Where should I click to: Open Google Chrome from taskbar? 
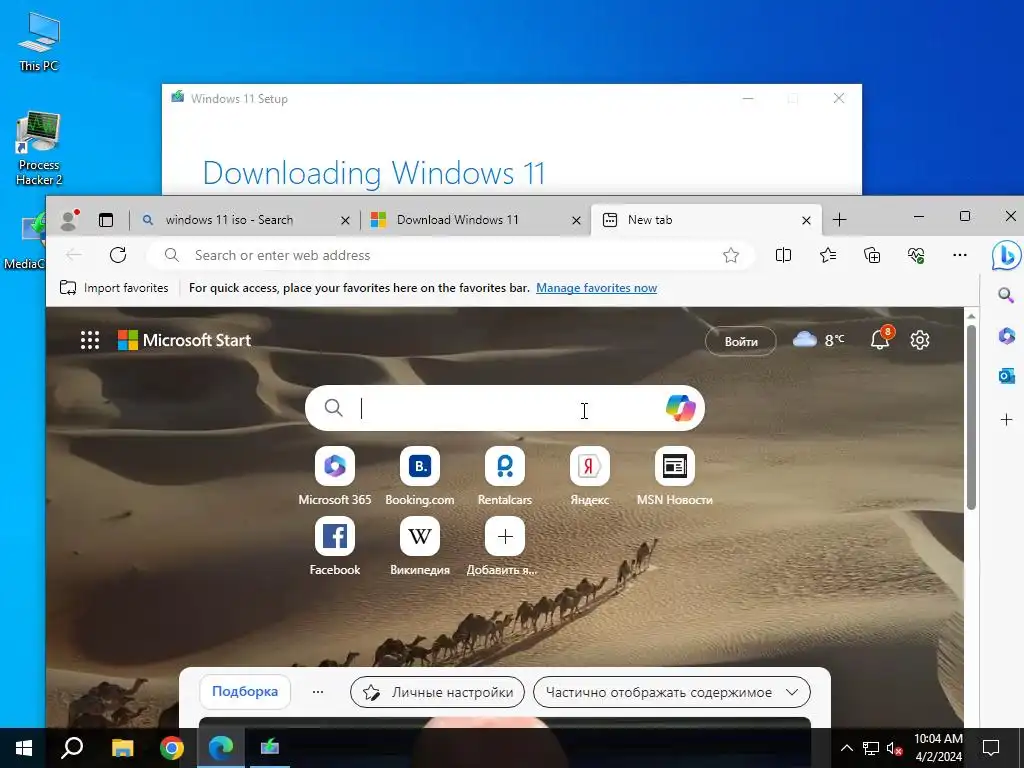tap(172, 748)
